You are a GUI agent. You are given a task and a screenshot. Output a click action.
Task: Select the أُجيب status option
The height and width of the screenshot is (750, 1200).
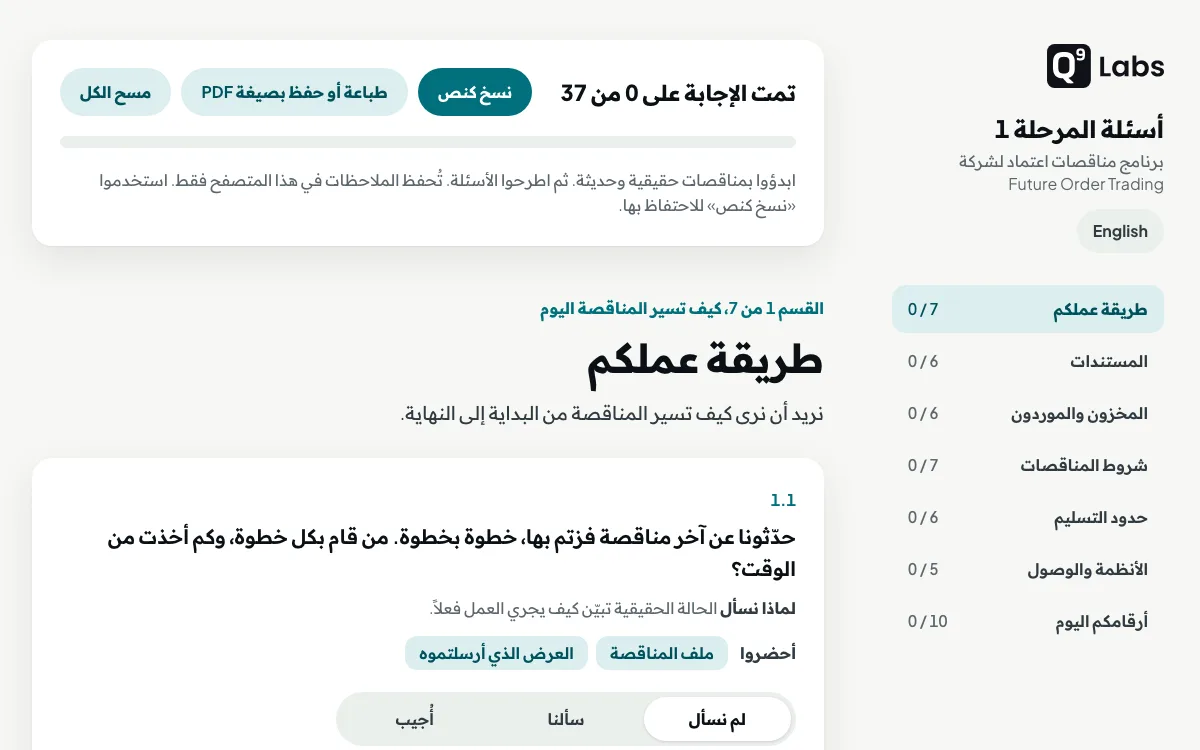coord(415,720)
